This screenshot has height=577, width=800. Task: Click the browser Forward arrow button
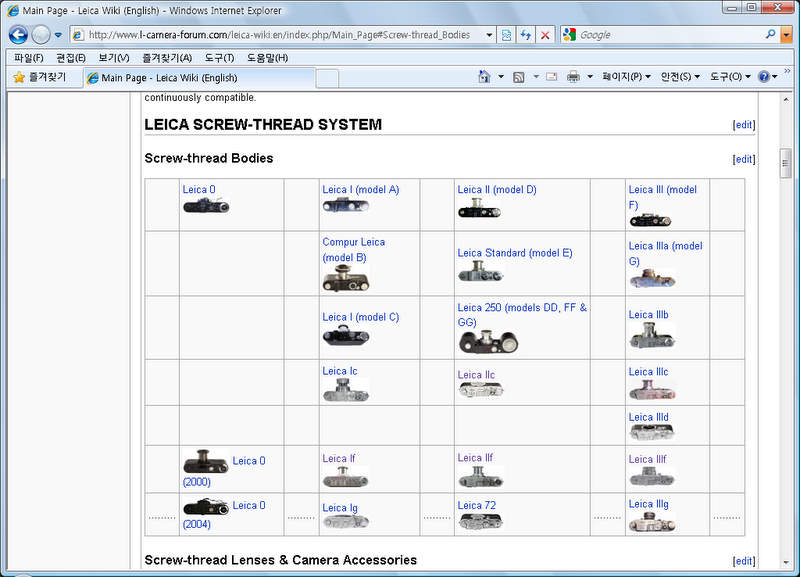41,35
